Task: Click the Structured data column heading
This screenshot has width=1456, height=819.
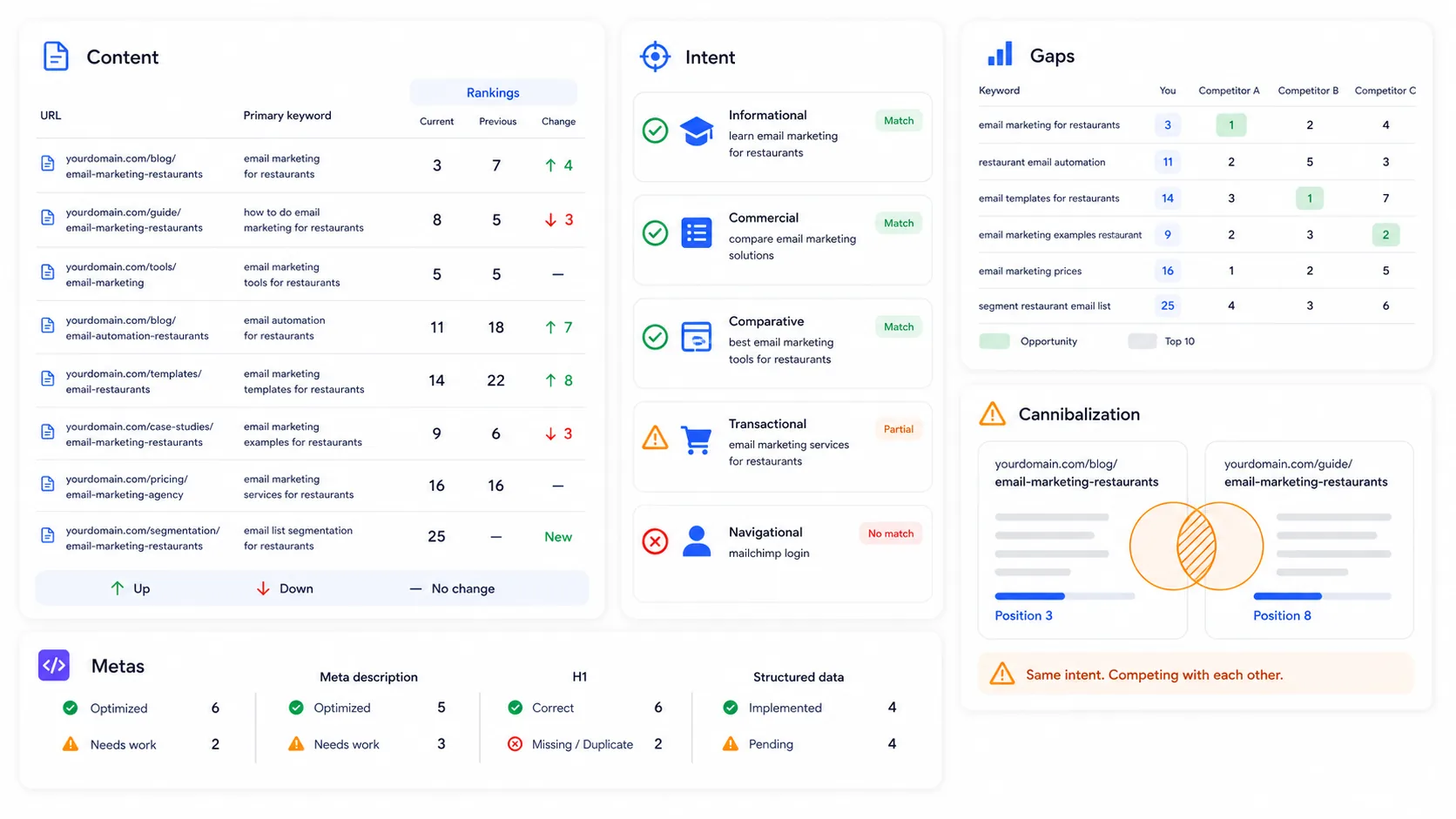Action: 799,677
